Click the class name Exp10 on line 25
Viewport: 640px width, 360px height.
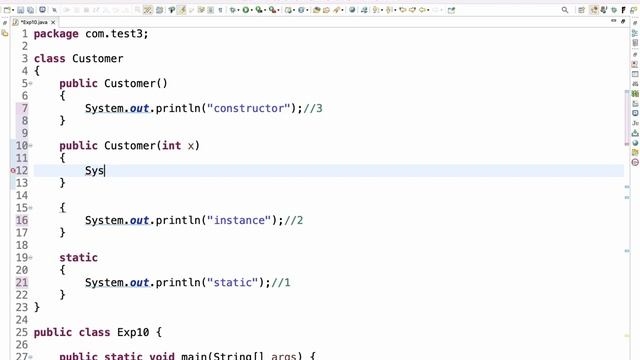pyautogui.click(x=133, y=332)
